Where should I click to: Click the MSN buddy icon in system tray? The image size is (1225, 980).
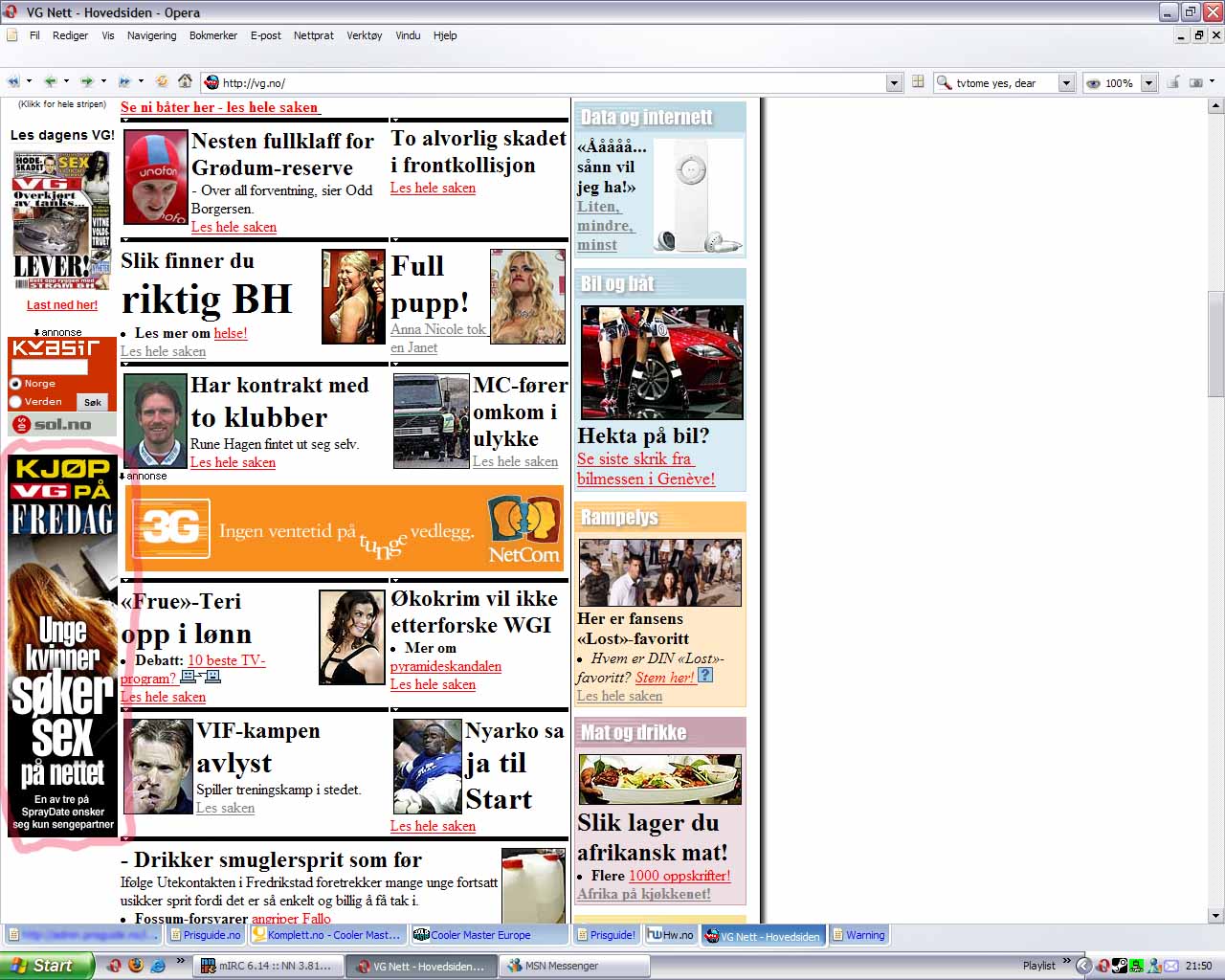(x=1155, y=966)
